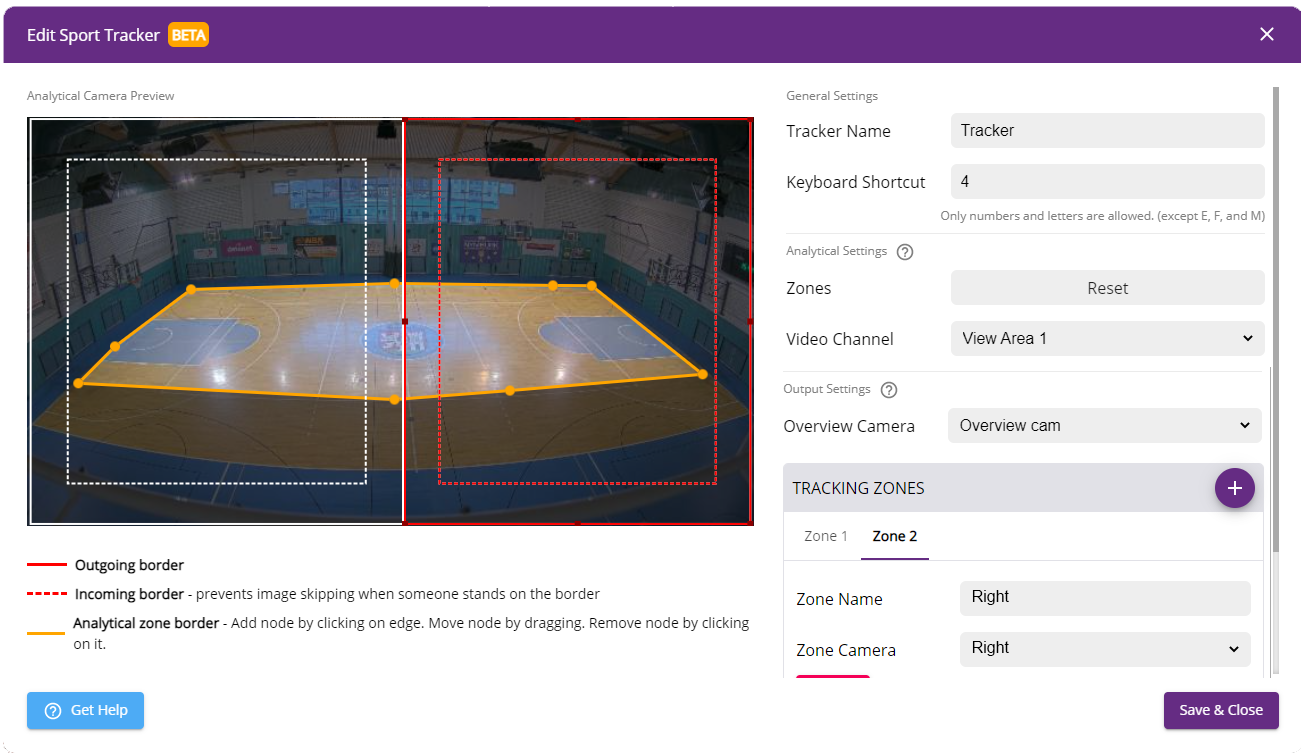1301x753 pixels.
Task: Click the far-left orange zone node
Action: (78, 383)
